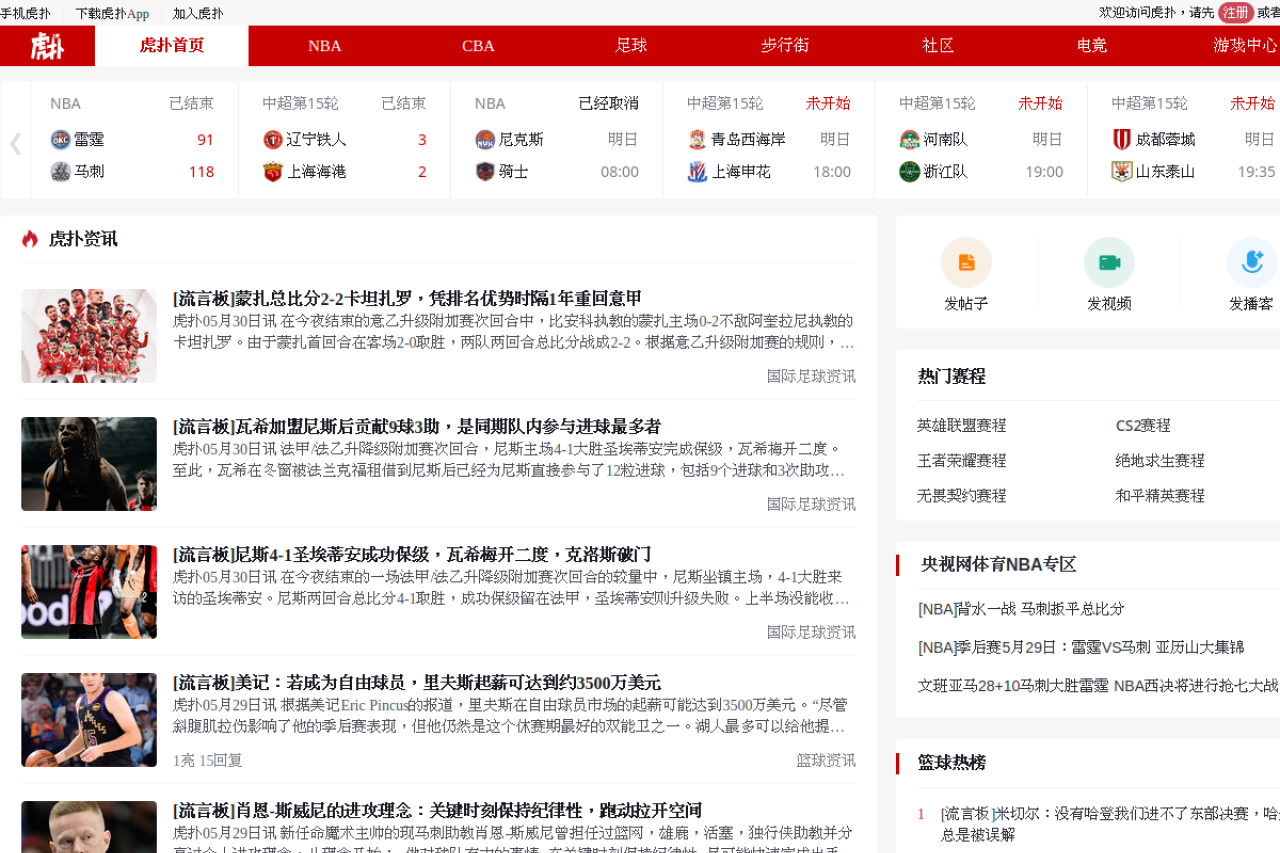Open the 虎扑首页 tab
Viewport: 1280px width, 853px height.
point(172,46)
